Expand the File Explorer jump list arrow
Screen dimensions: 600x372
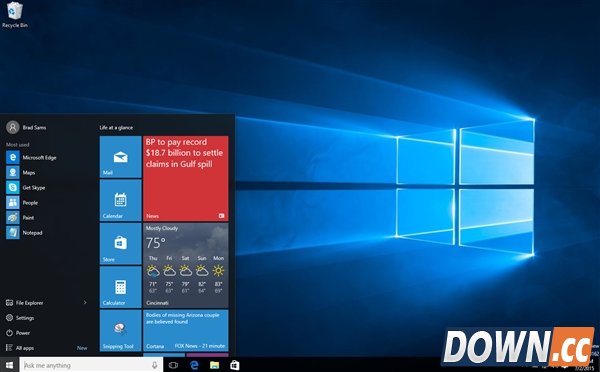click(x=85, y=302)
